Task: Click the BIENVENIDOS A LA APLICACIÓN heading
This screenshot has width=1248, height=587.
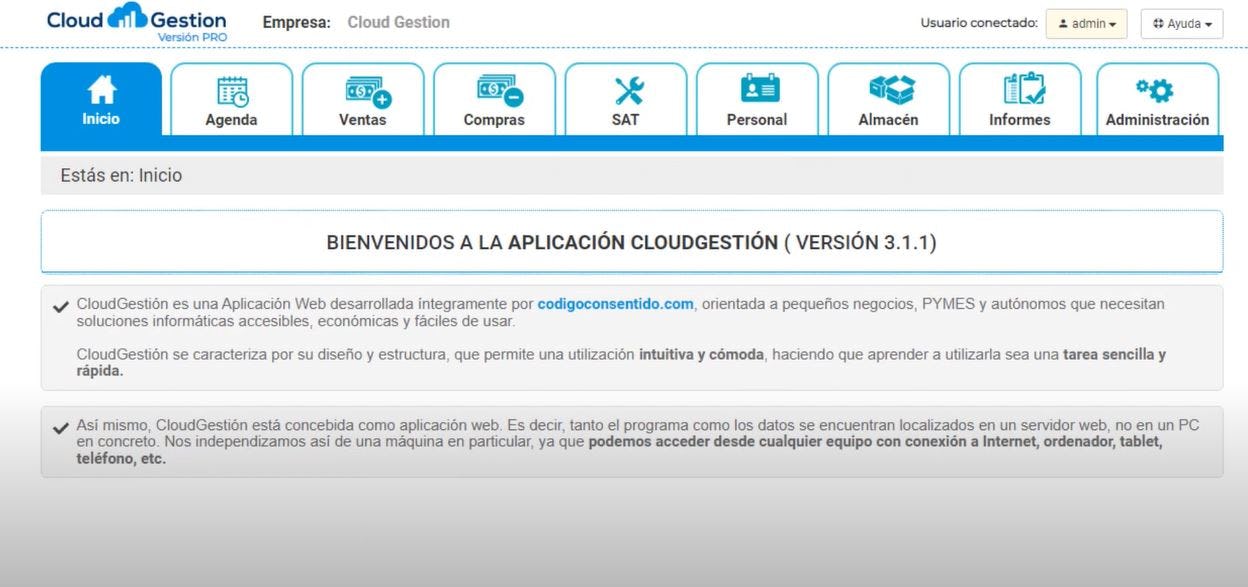Action: click(x=631, y=243)
